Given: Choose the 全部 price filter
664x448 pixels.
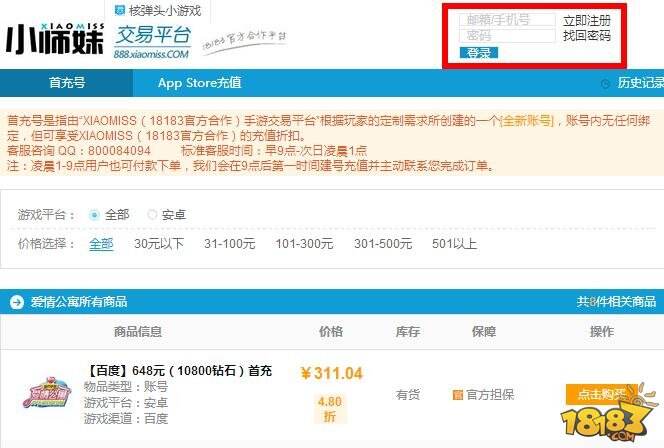Looking at the screenshot, I should [101, 244].
